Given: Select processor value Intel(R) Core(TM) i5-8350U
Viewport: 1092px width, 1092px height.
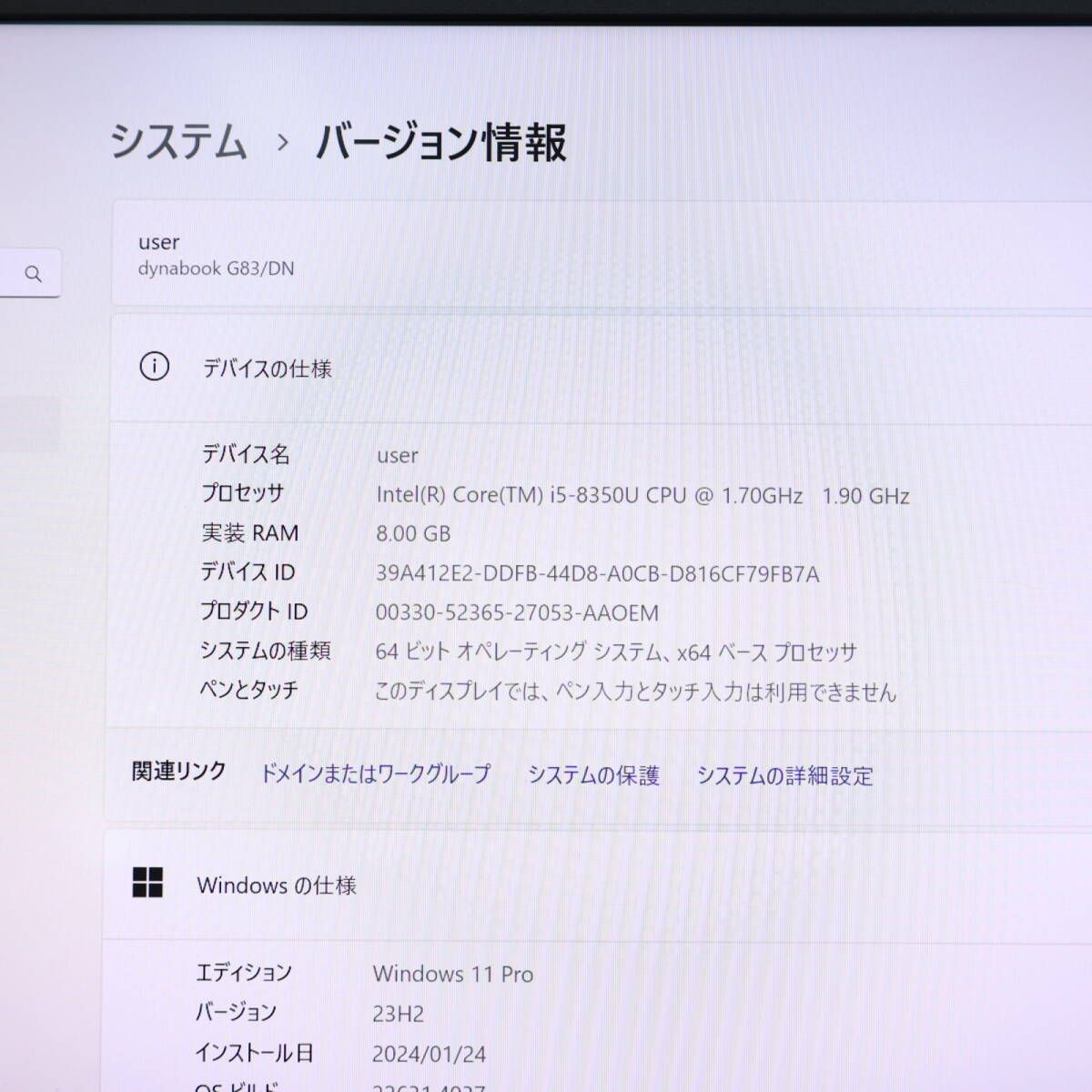Looking at the screenshot, I should (x=643, y=495).
